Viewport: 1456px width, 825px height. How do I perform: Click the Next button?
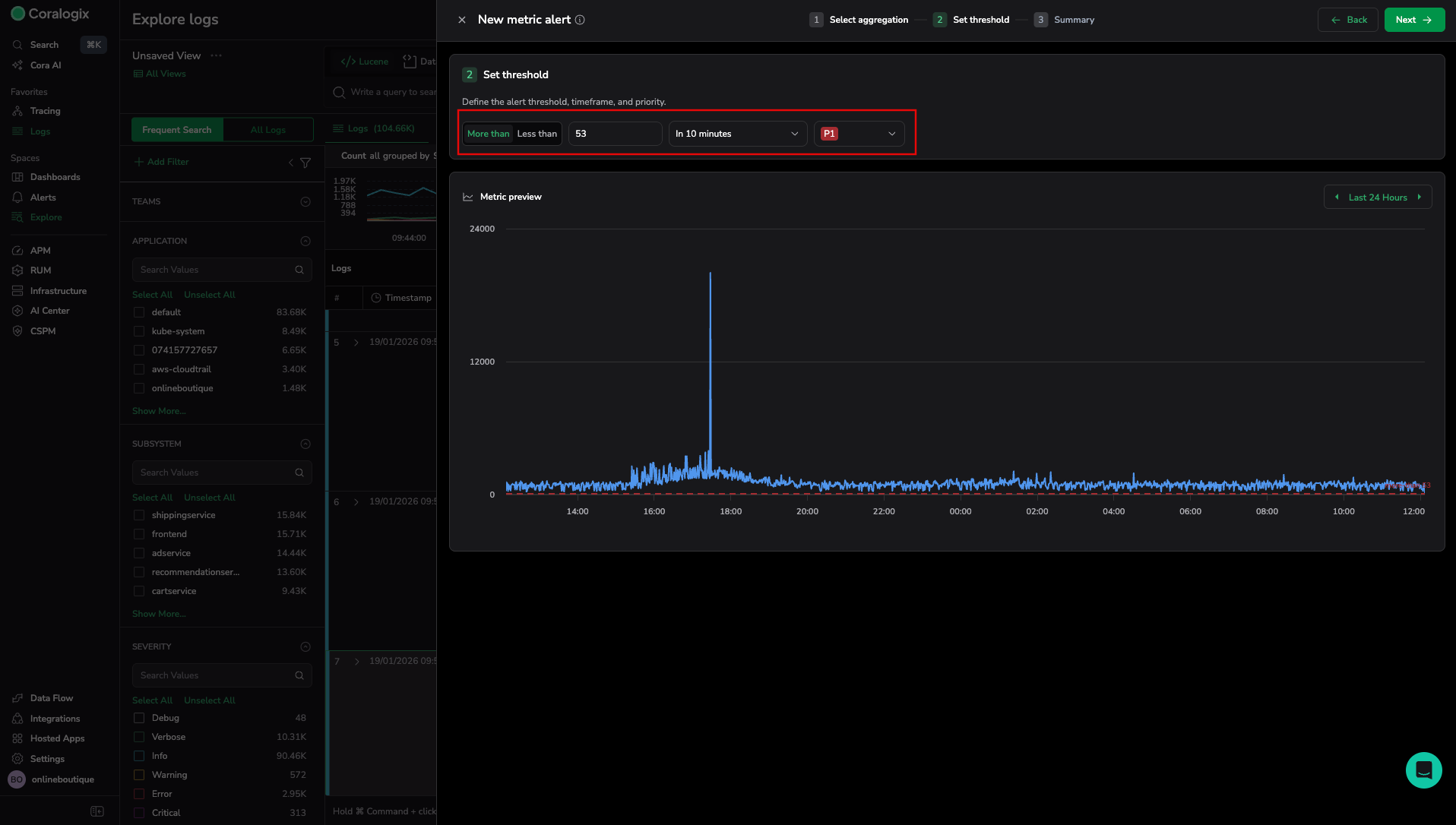[1413, 20]
